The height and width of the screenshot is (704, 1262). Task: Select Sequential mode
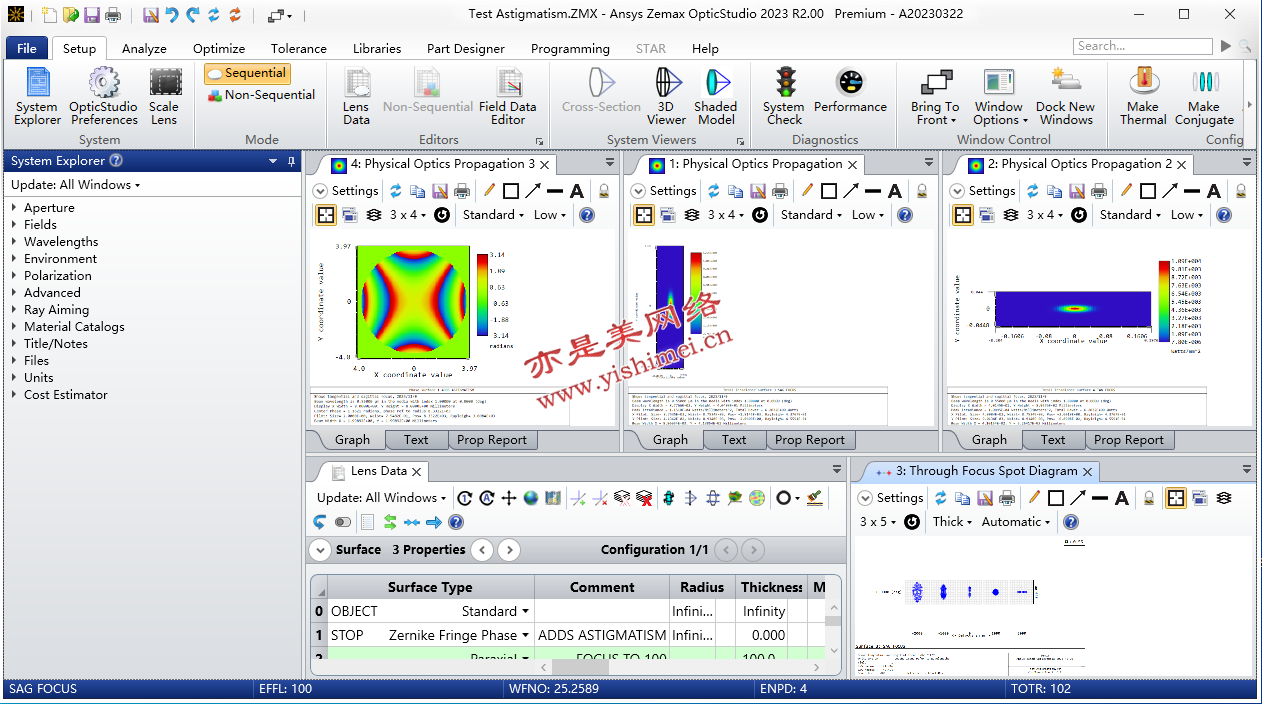tap(247, 73)
